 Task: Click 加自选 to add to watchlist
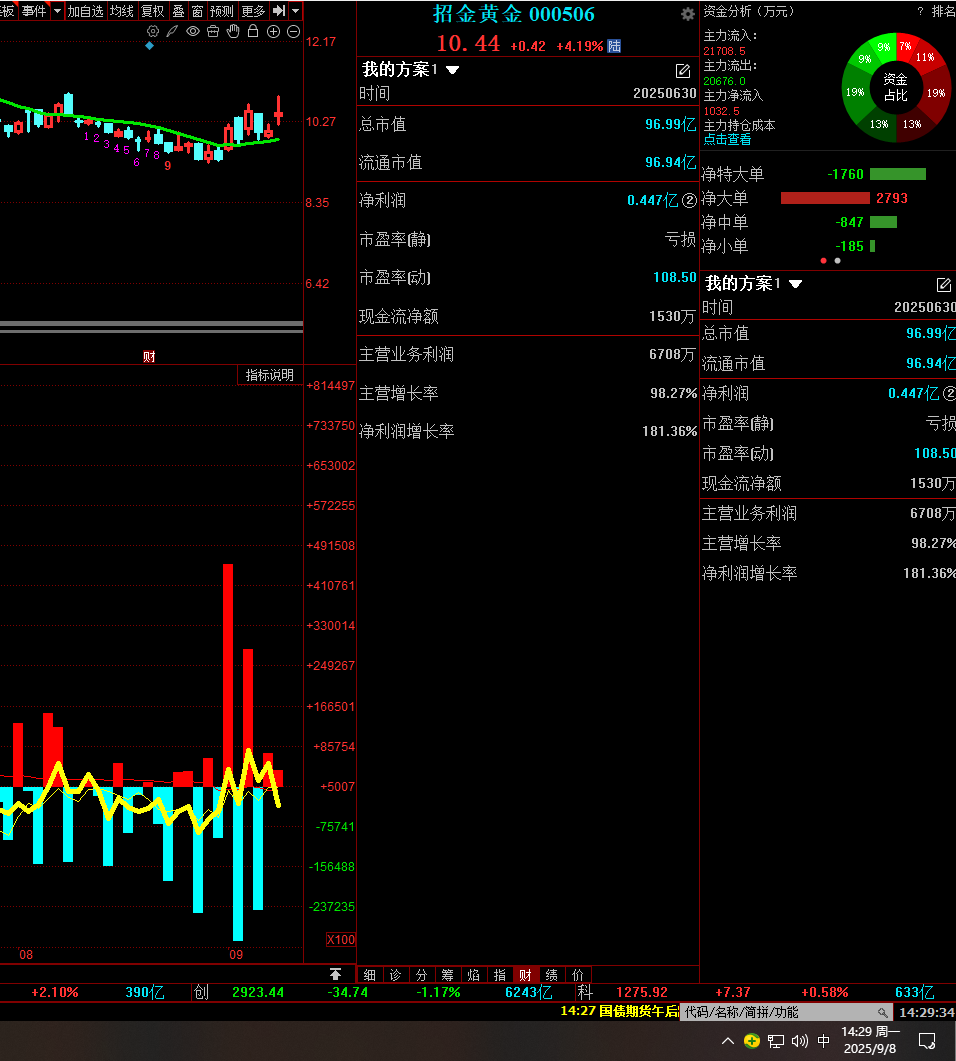point(86,11)
